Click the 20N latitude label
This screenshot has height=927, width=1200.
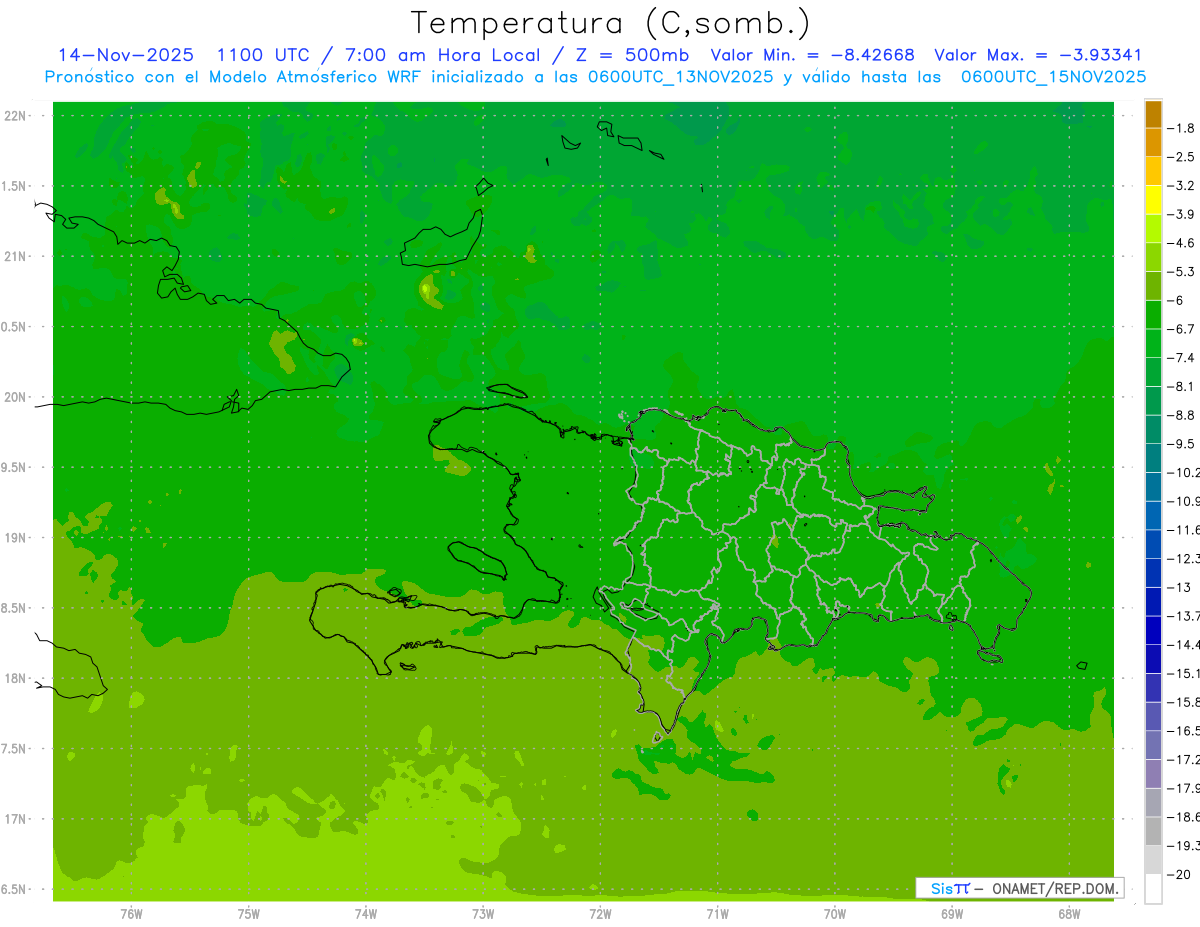pyautogui.click(x=16, y=397)
